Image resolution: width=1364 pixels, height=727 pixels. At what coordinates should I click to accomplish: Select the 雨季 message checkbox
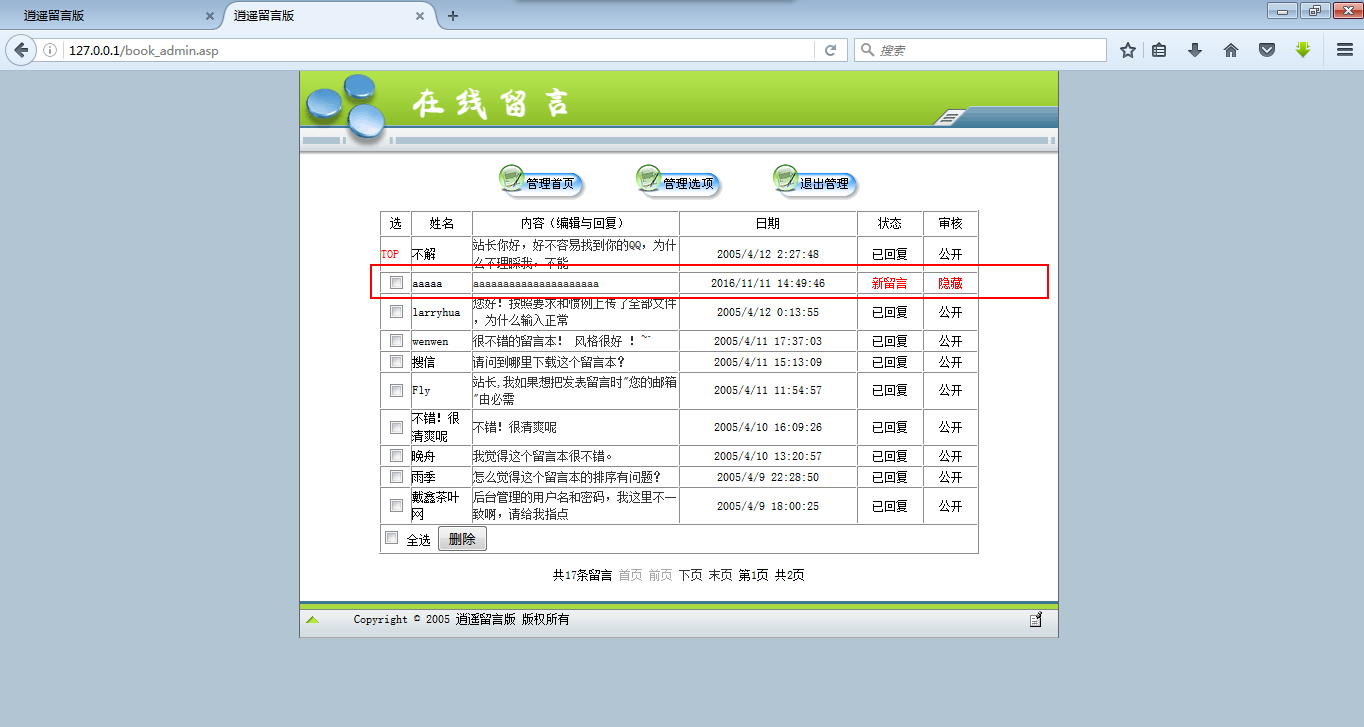(x=396, y=476)
